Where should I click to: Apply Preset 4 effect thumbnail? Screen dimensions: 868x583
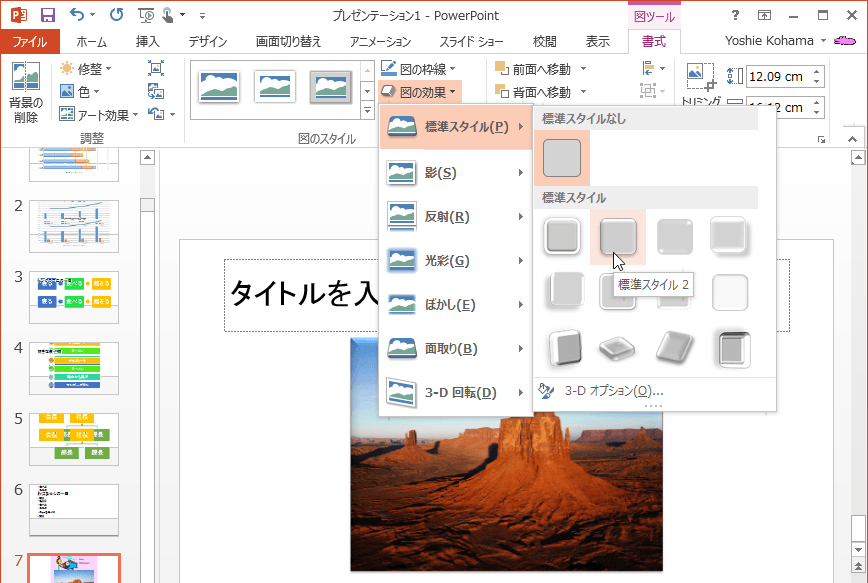[x=730, y=236]
